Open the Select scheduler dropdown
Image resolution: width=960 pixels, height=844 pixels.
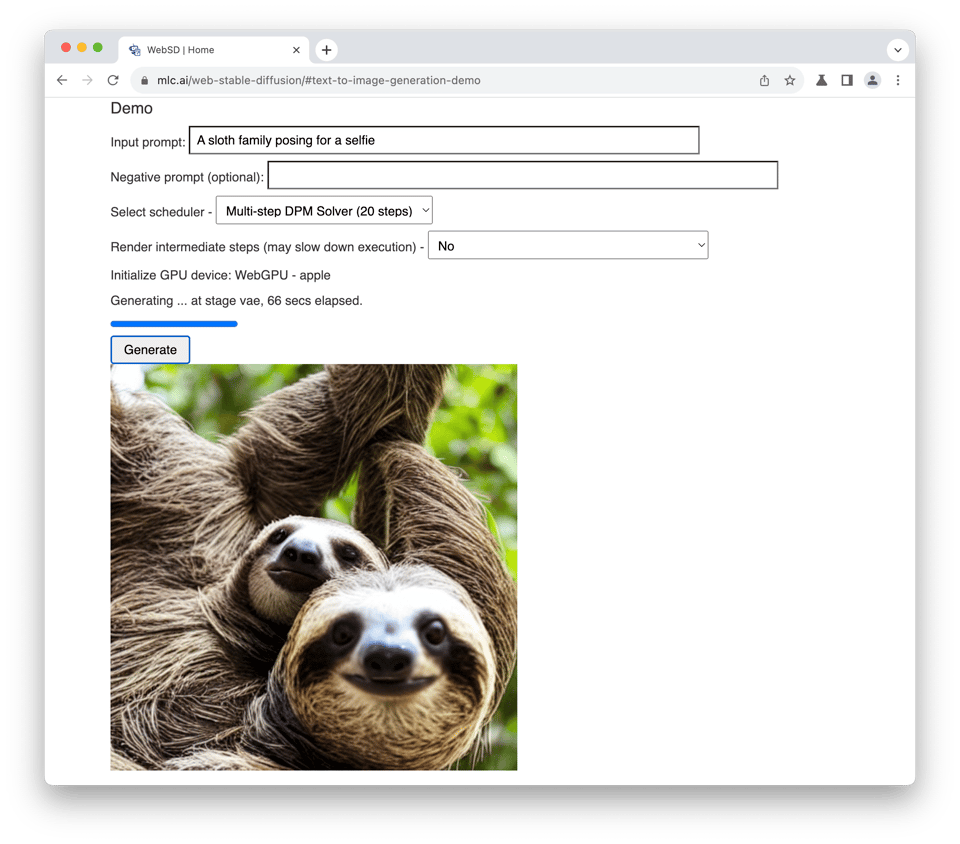324,211
